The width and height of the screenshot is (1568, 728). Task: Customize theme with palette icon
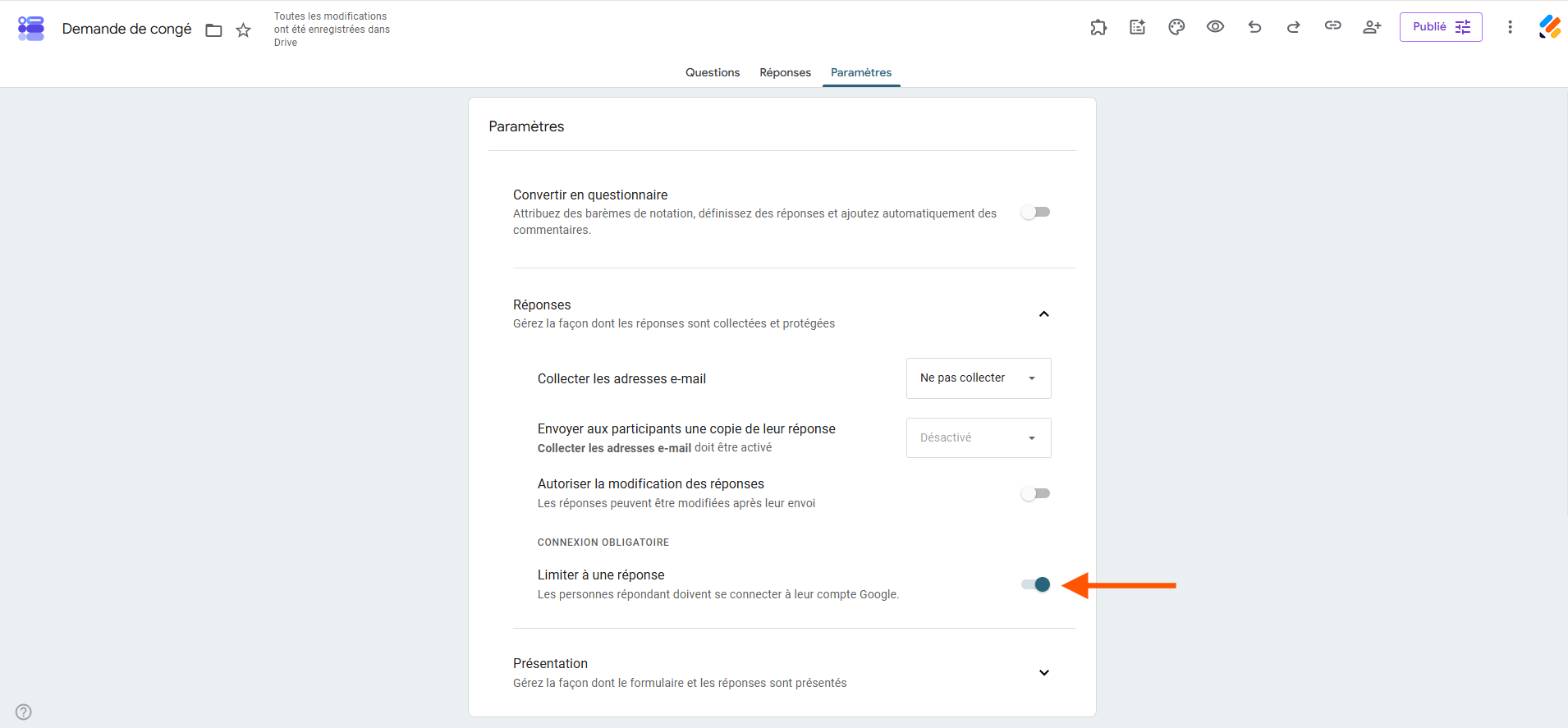[x=1176, y=27]
